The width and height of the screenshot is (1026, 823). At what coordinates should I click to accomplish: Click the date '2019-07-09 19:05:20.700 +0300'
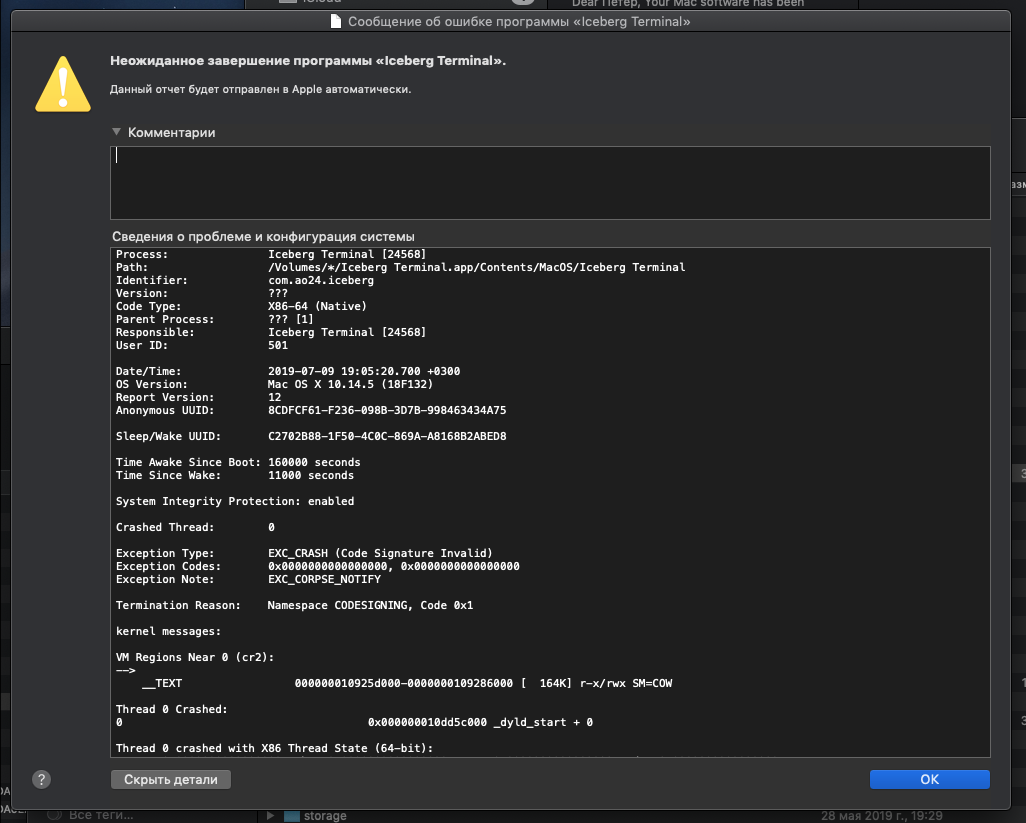pos(364,371)
